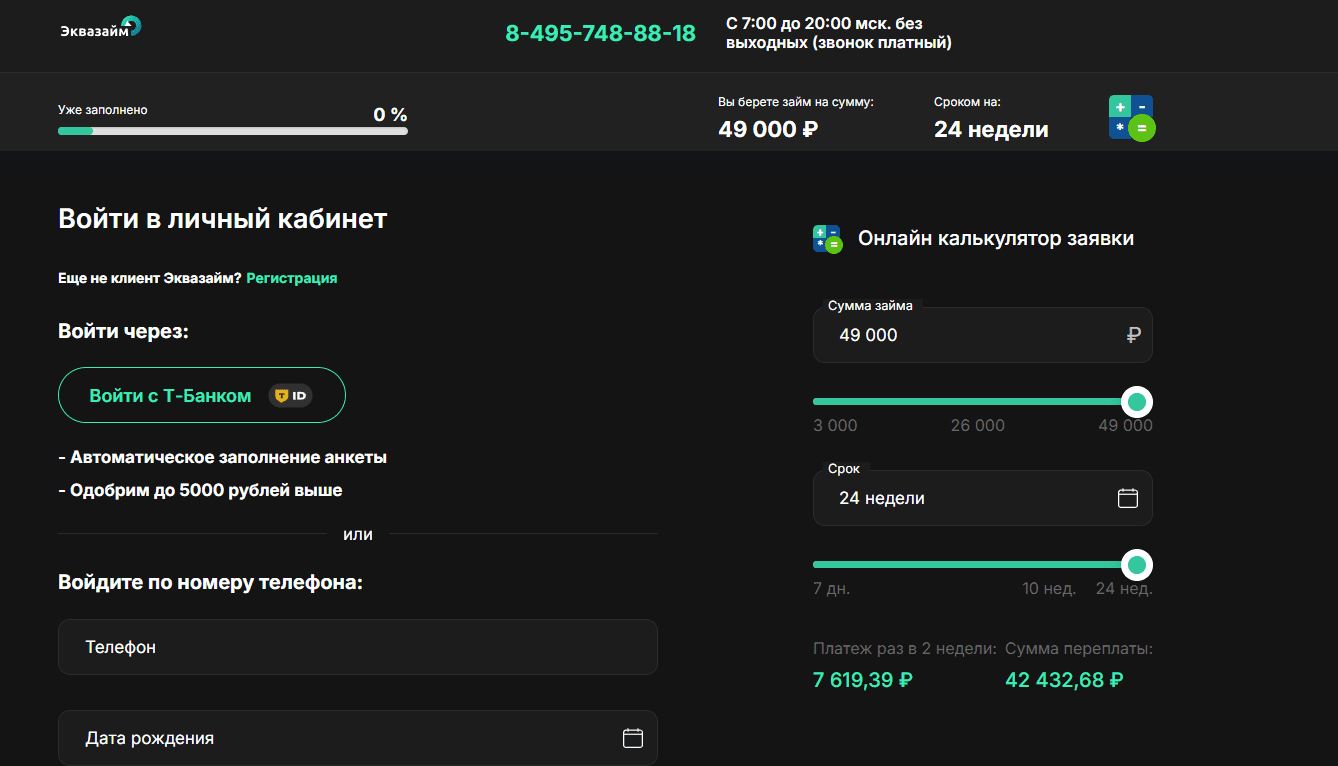Click calculator icon beside Онлайн калькулятор заявки
Viewport: 1338px width, 766px height.
827,238
